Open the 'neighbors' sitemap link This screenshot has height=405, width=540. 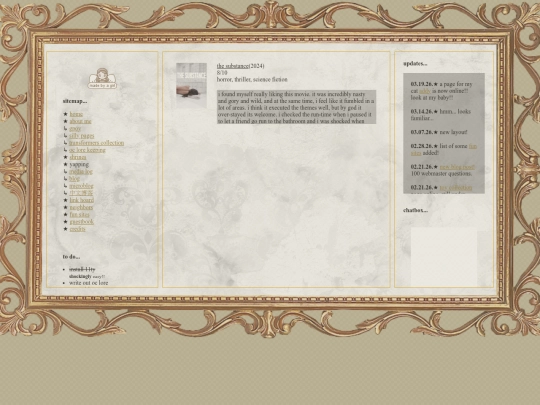[x=81, y=207]
